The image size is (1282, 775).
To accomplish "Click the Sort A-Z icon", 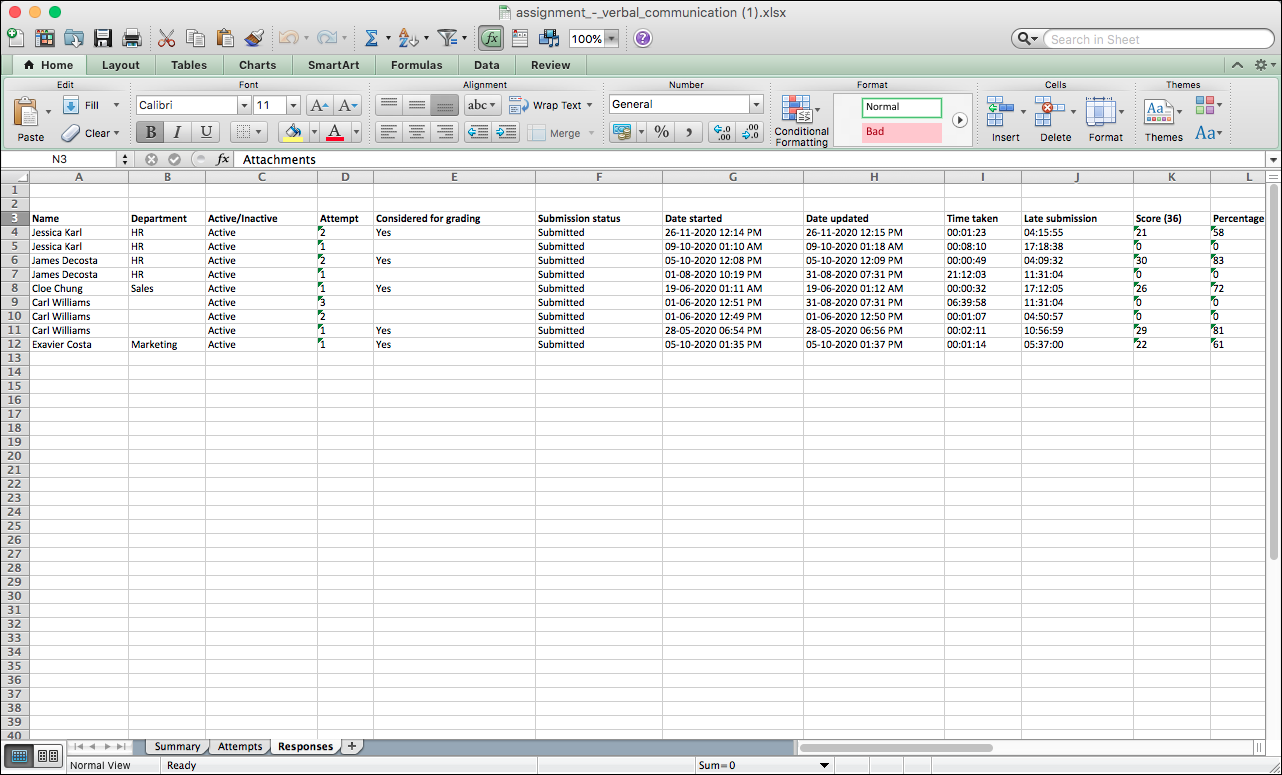I will [407, 38].
